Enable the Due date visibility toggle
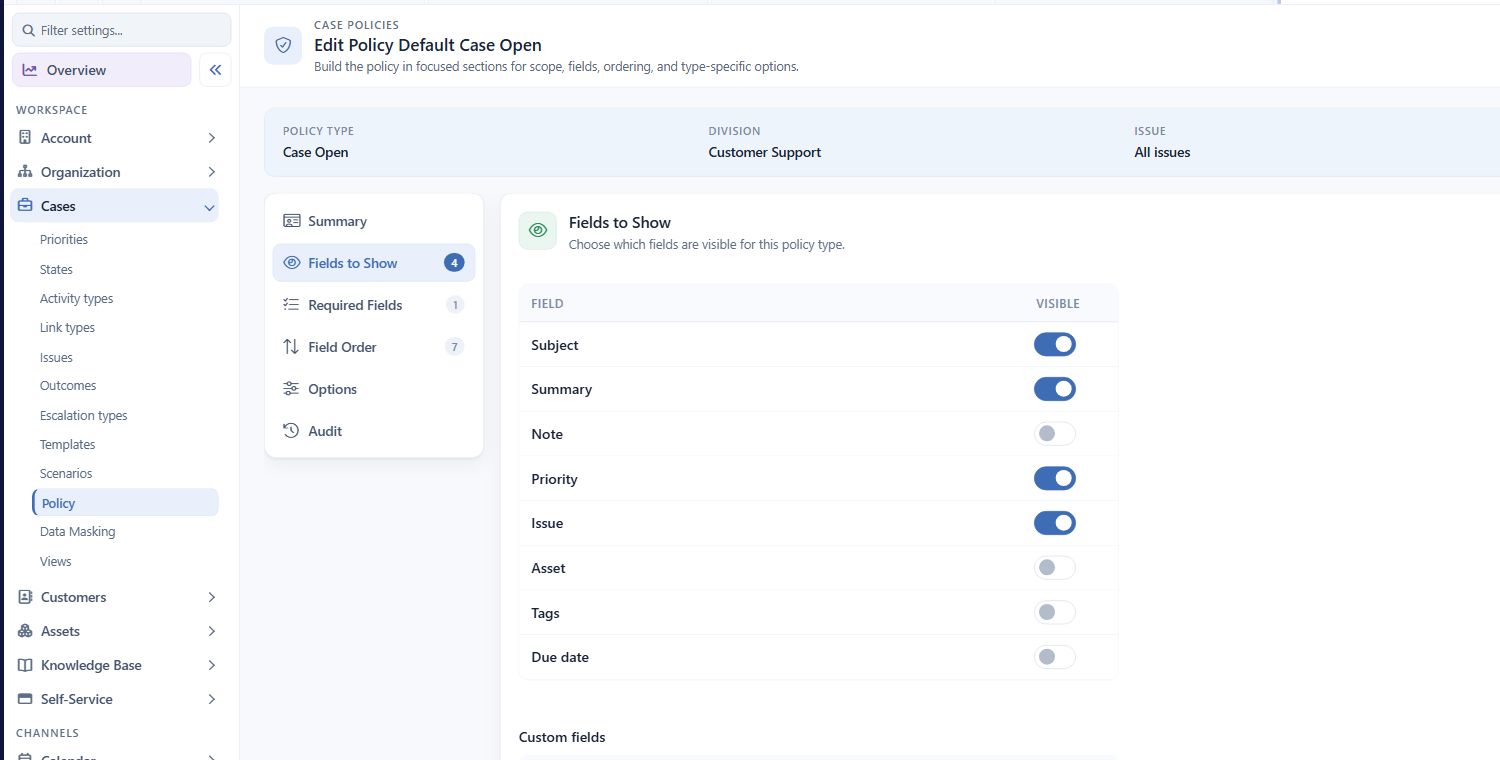Image resolution: width=1500 pixels, height=760 pixels. point(1055,657)
